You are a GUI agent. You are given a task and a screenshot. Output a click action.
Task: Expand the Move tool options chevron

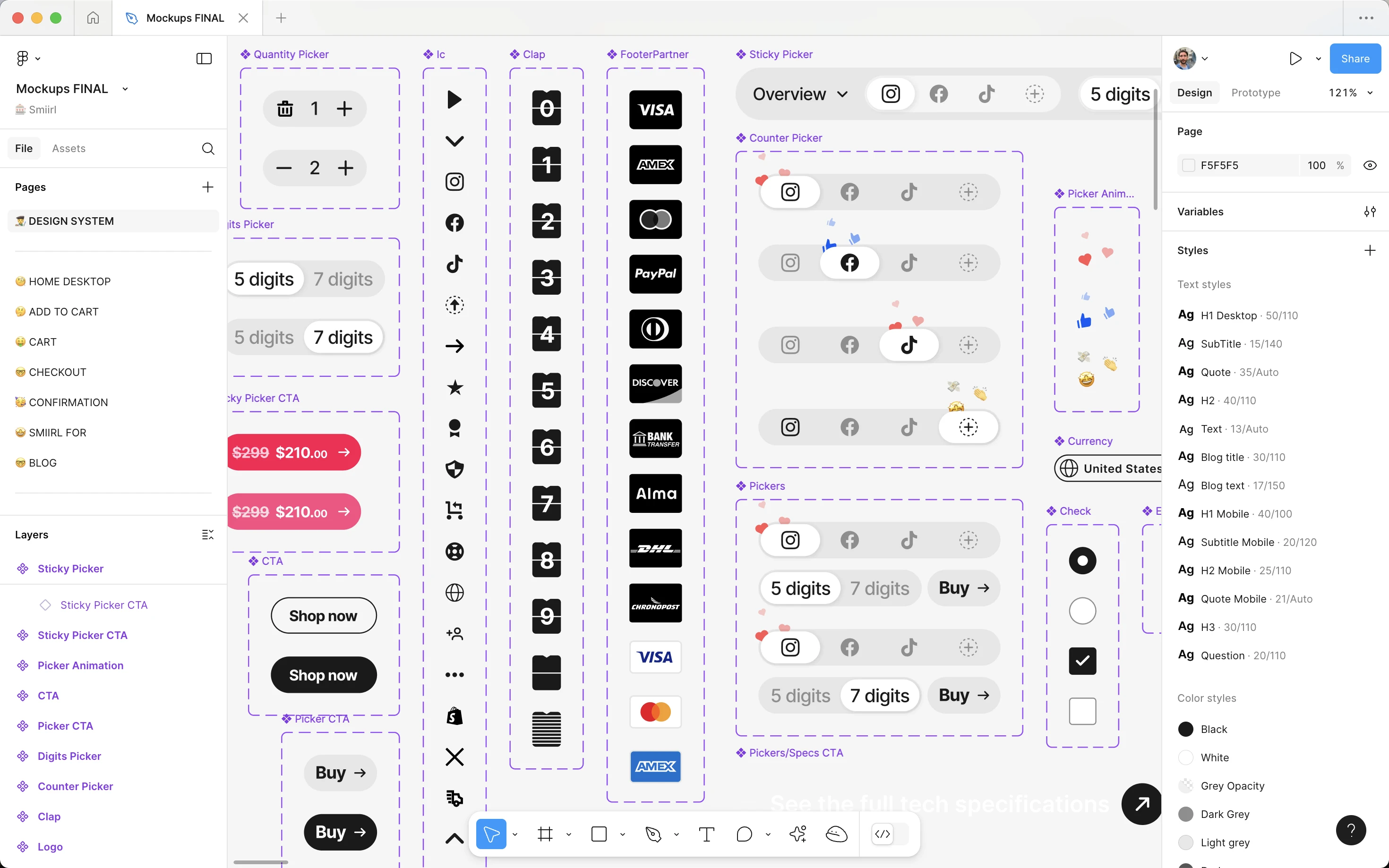tap(514, 834)
